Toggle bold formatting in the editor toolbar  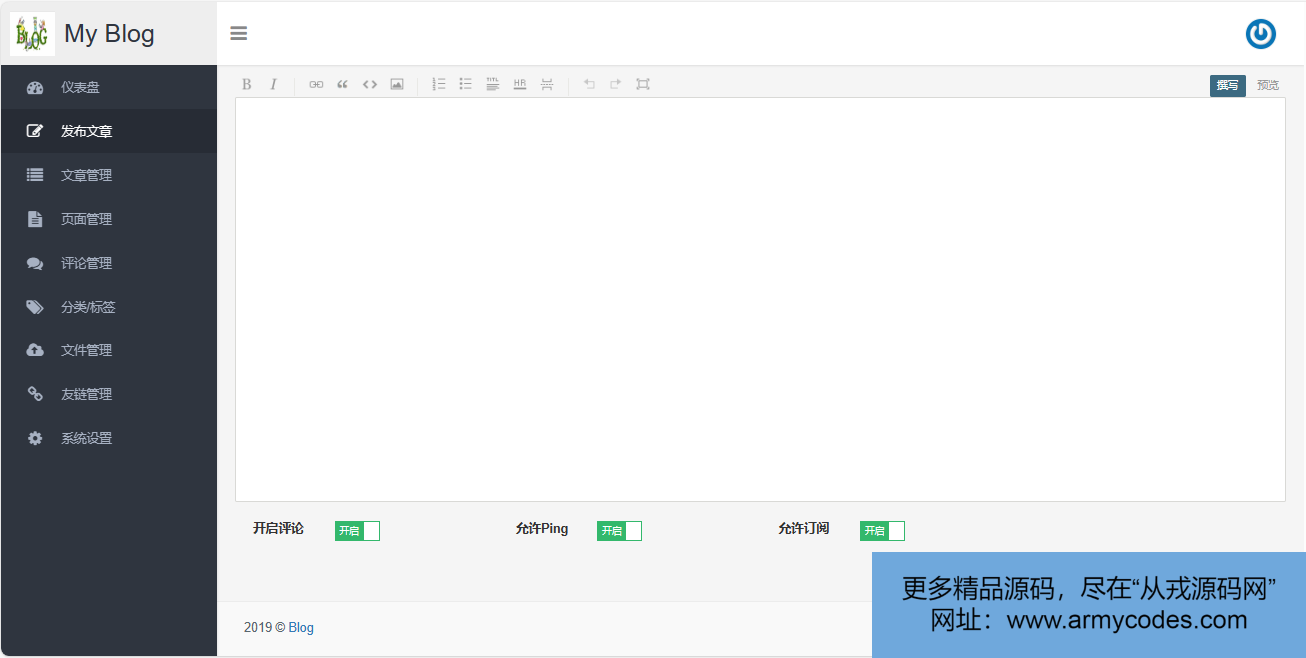247,85
